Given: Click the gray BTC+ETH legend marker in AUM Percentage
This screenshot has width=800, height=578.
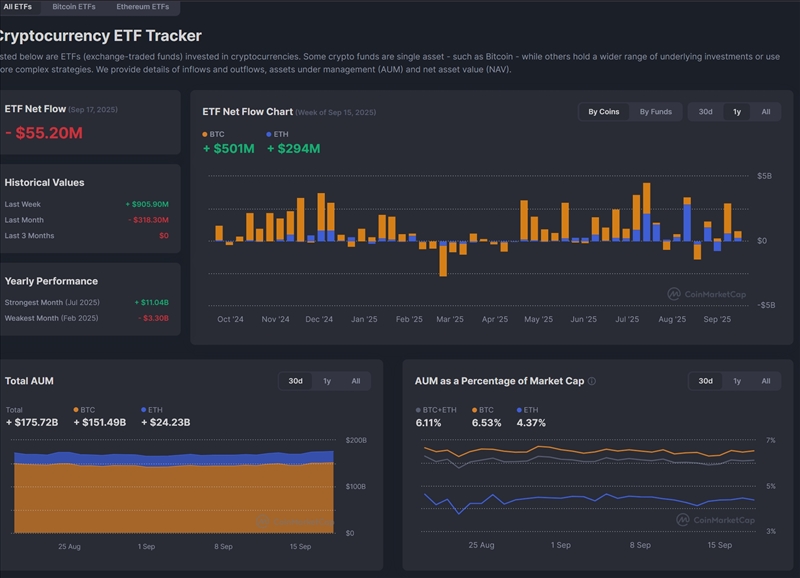Looking at the screenshot, I should pyautogui.click(x=418, y=410).
